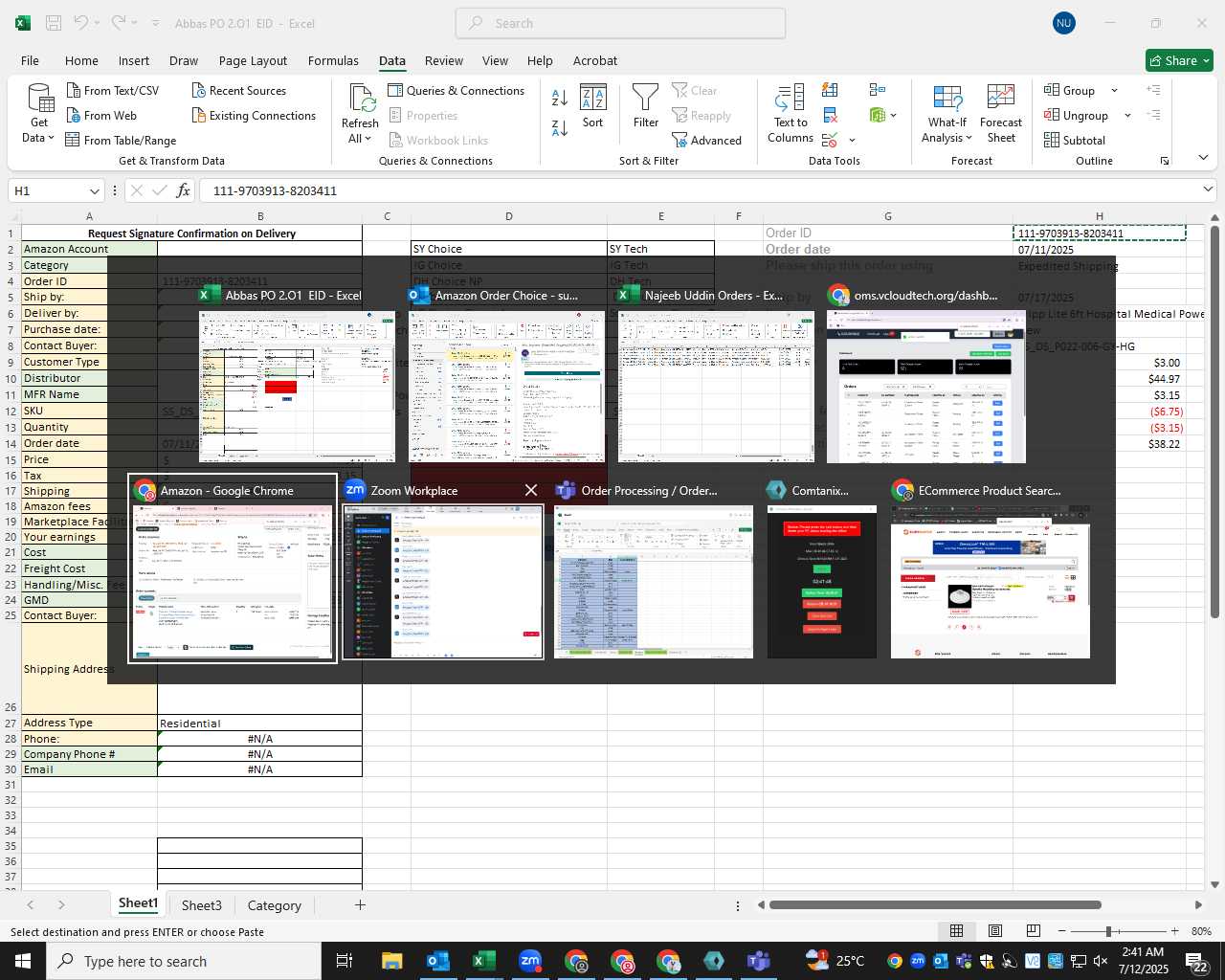Open Microsoft Teams from the taskbar
Screen dimensions: 1225x980
coord(759,961)
